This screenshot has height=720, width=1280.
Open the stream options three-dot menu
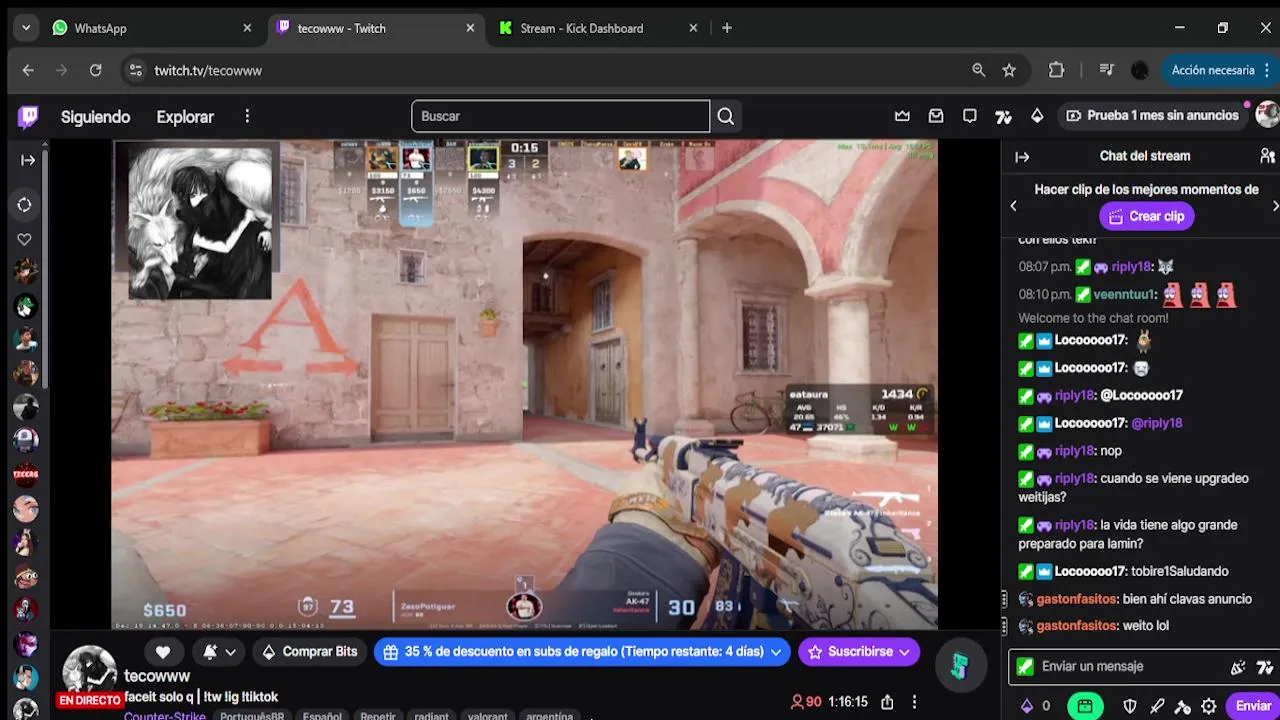click(914, 702)
